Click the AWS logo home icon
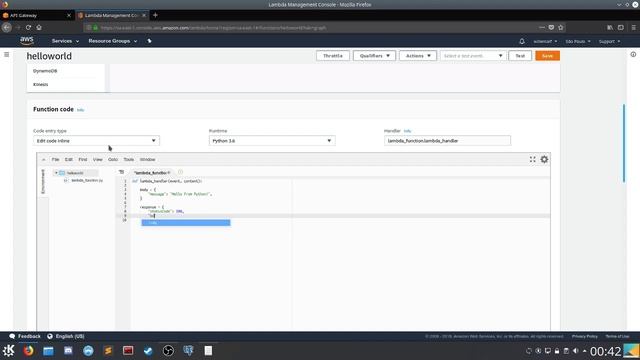640x360 pixels. pos(27,40)
